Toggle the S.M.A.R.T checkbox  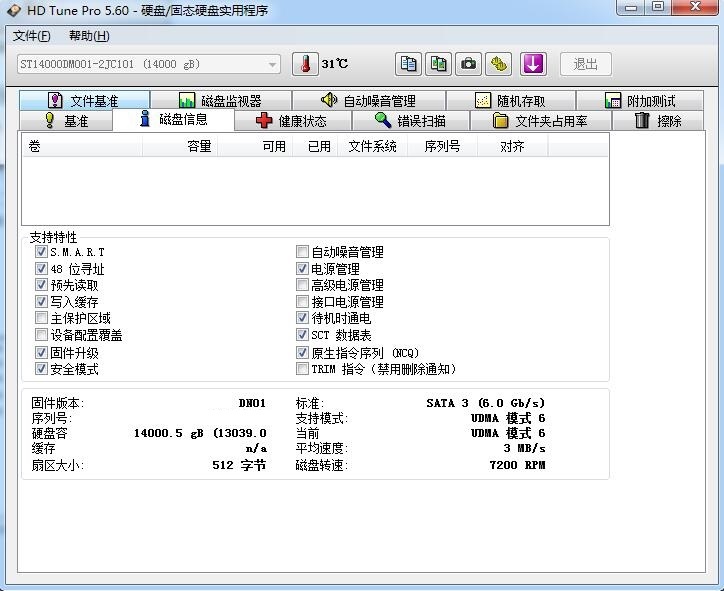click(42, 252)
